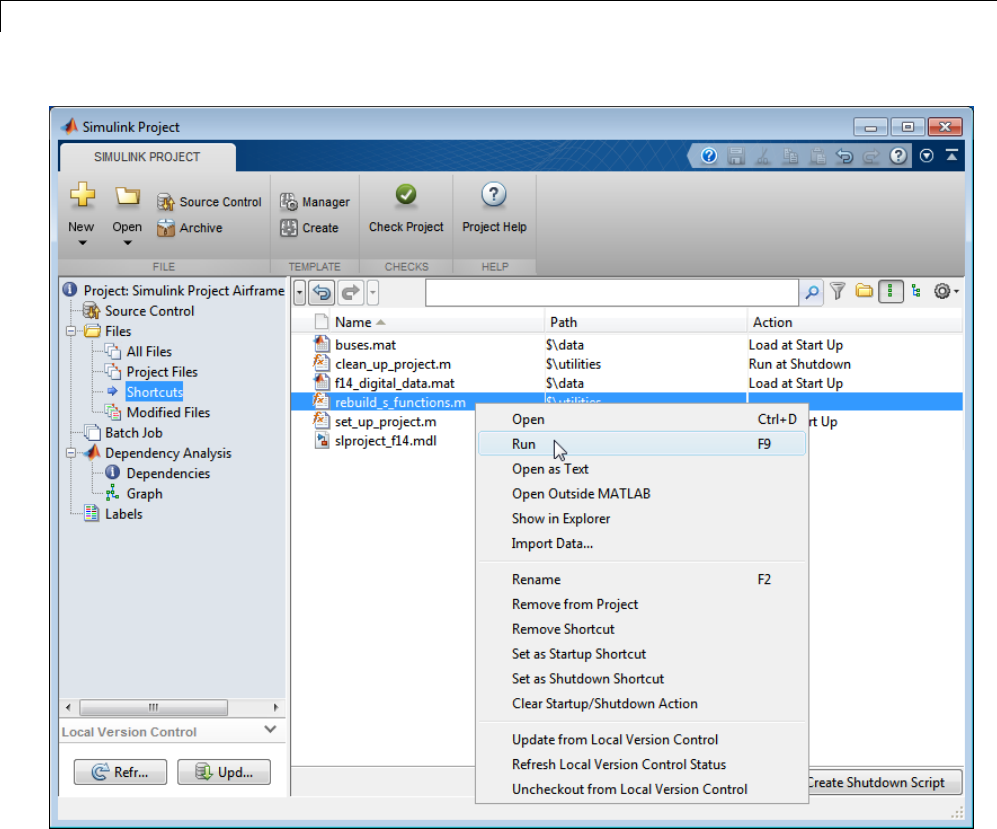Click the New project plus icon
Image resolution: width=997 pixels, height=829 pixels.
coord(82,195)
